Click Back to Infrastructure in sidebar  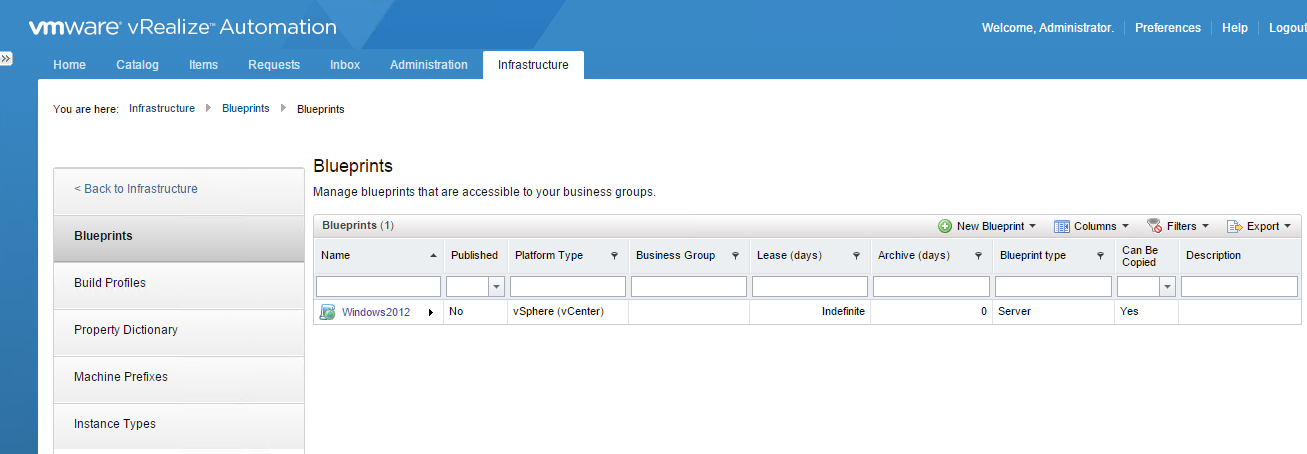[136, 189]
